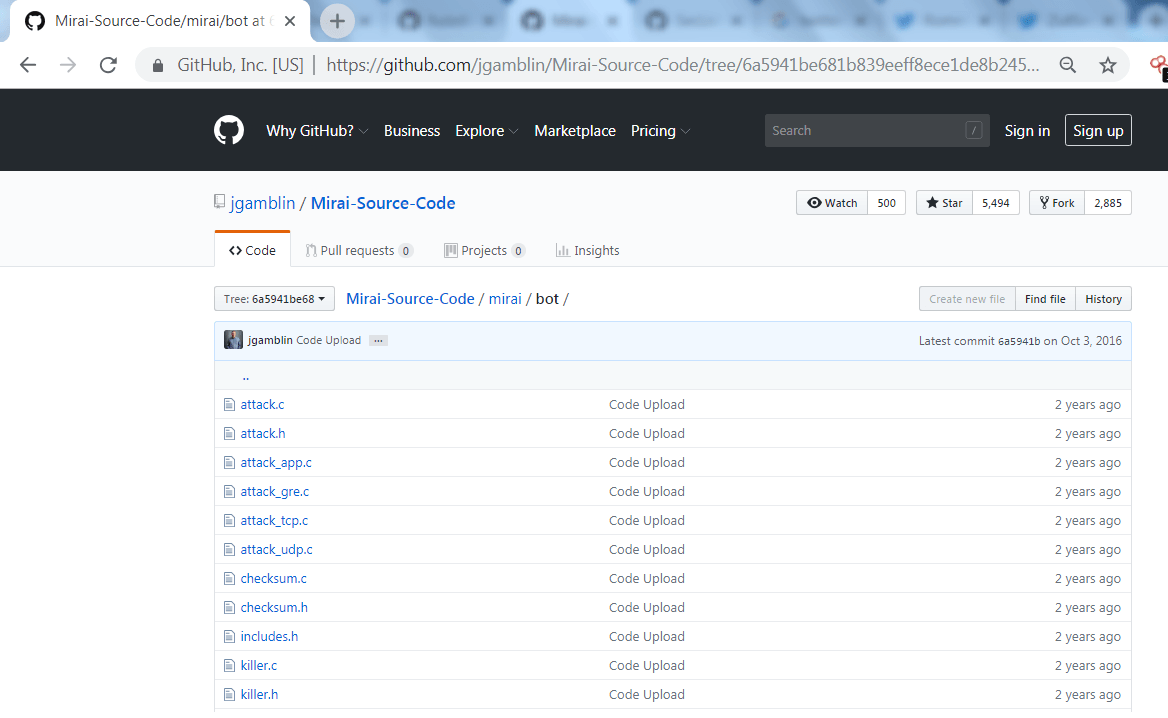1168x718 pixels.
Task: Open the checksum.h file
Action: 274,608
